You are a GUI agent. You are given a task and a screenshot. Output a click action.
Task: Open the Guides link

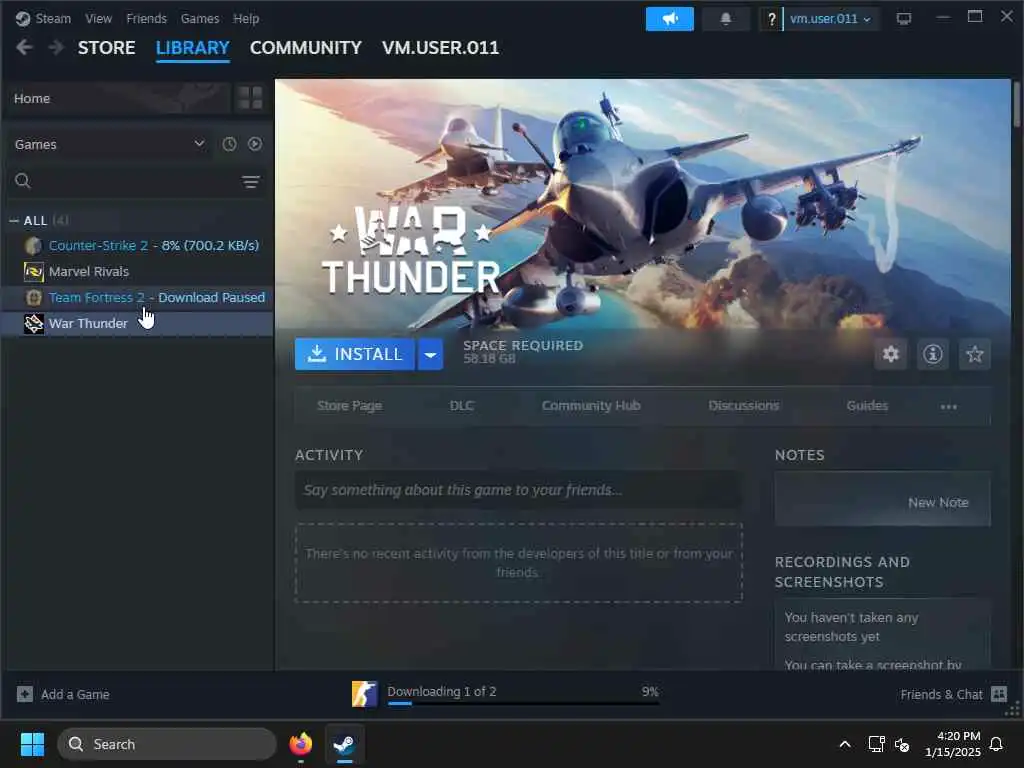pyautogui.click(x=867, y=406)
